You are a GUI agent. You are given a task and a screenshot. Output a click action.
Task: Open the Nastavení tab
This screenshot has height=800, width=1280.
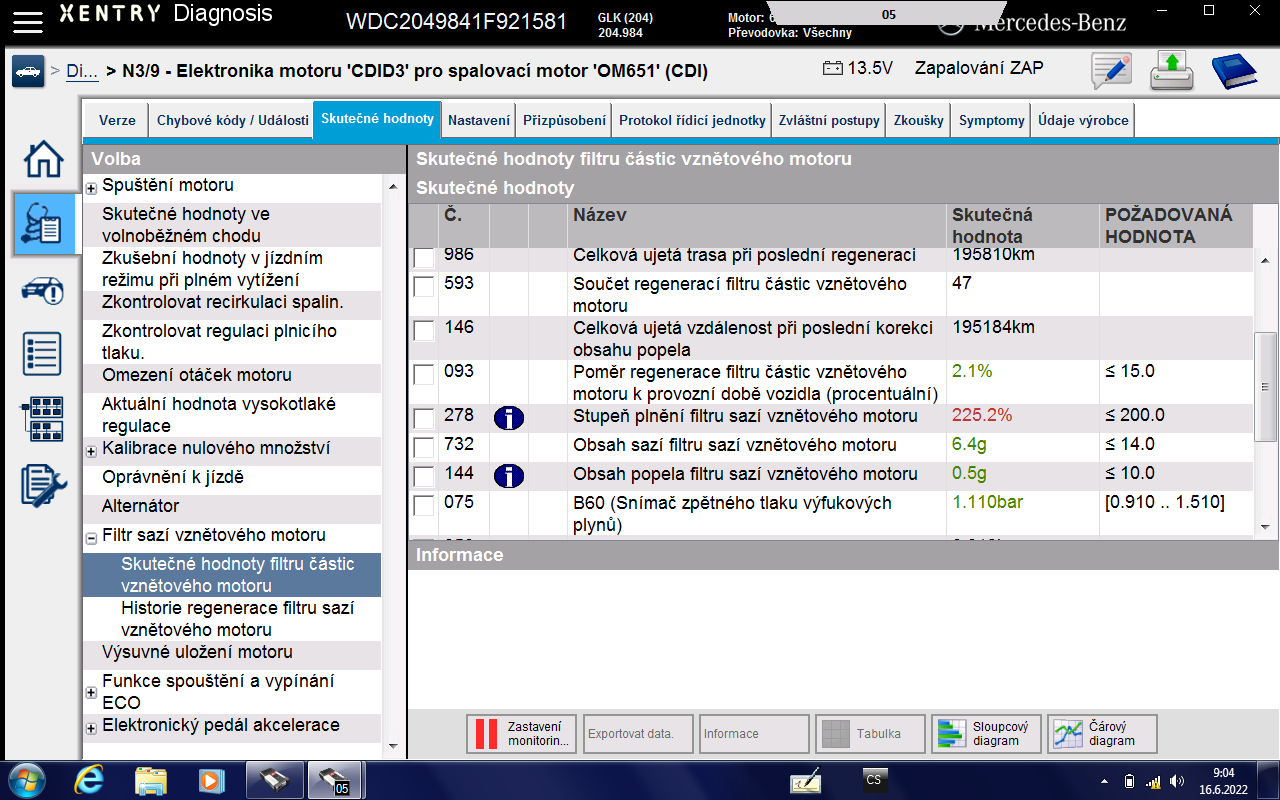(479, 120)
